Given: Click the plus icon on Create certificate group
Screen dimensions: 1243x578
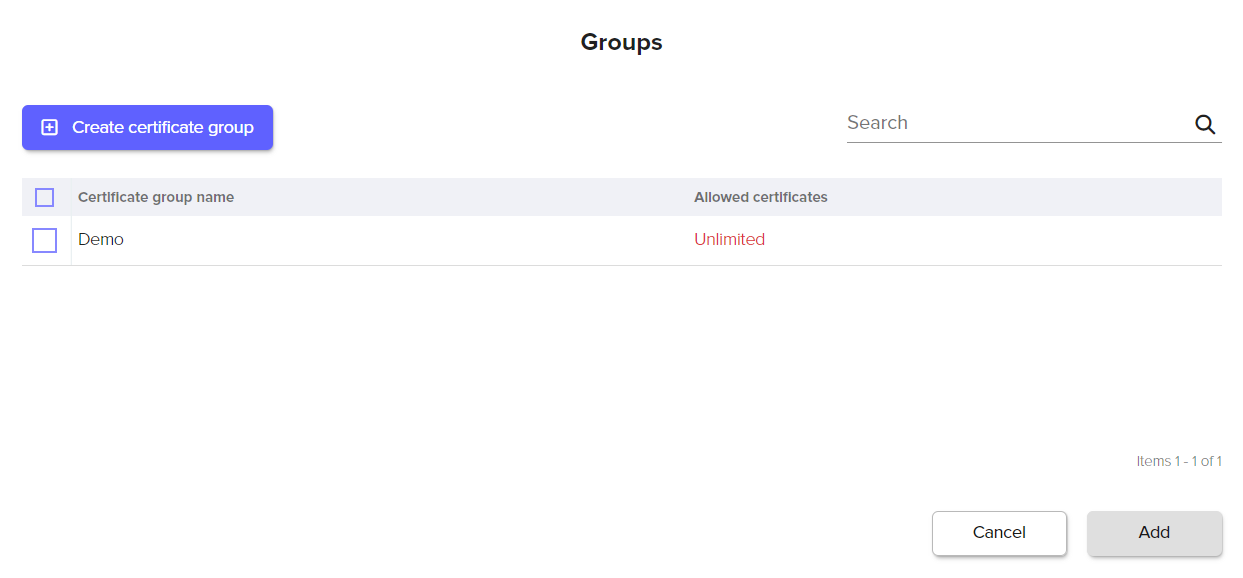Looking at the screenshot, I should coord(49,128).
